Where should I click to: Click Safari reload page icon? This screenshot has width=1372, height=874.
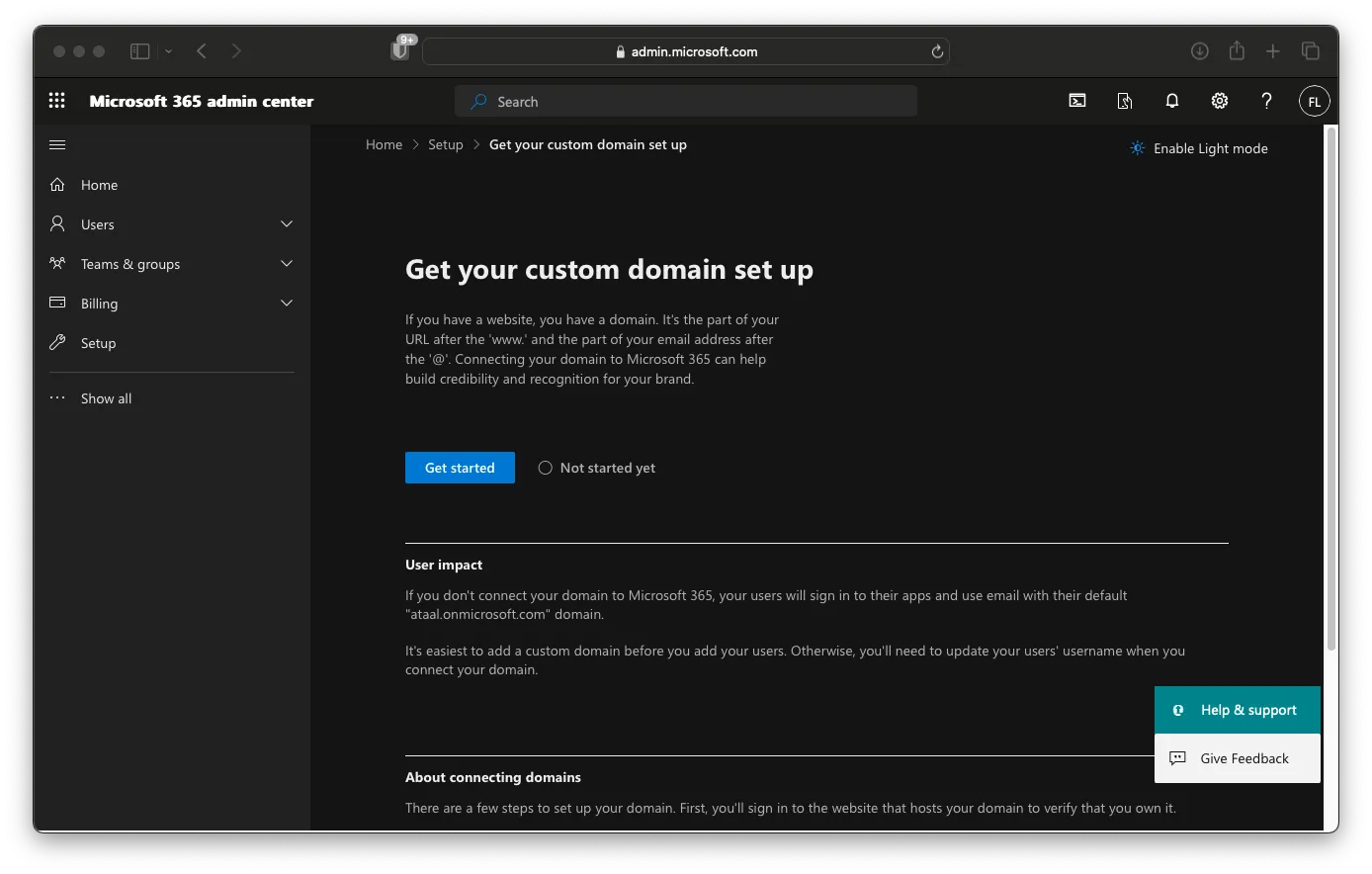937,51
